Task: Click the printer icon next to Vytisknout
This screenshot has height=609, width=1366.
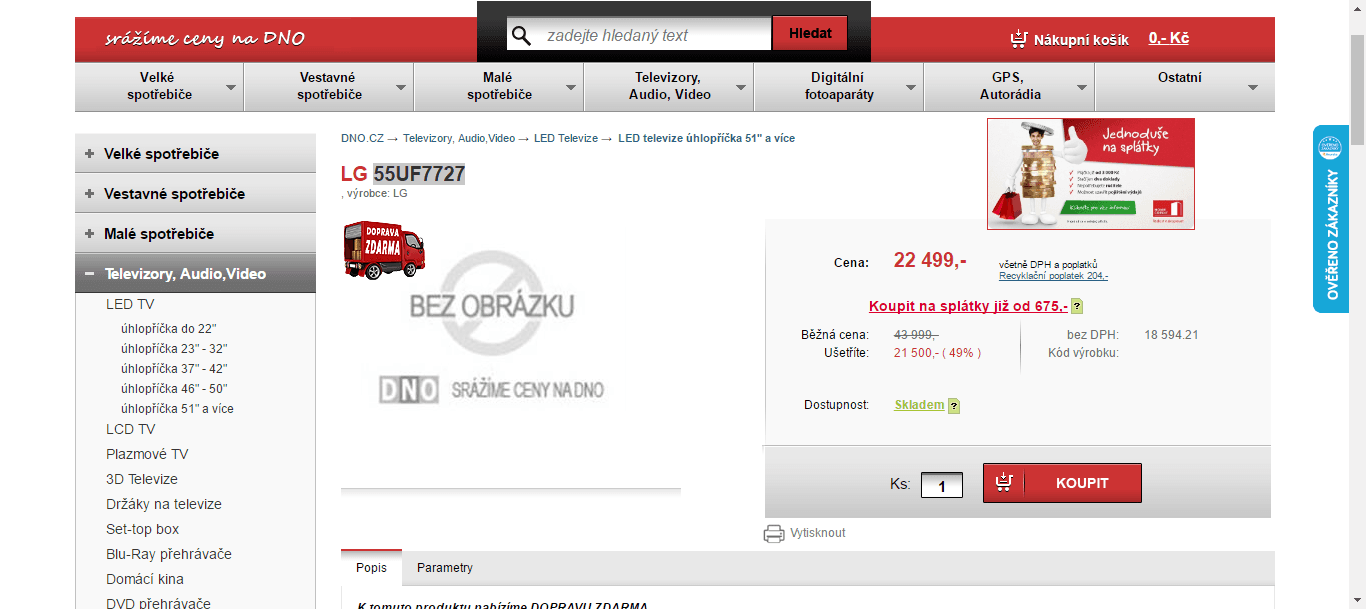Action: coord(774,533)
